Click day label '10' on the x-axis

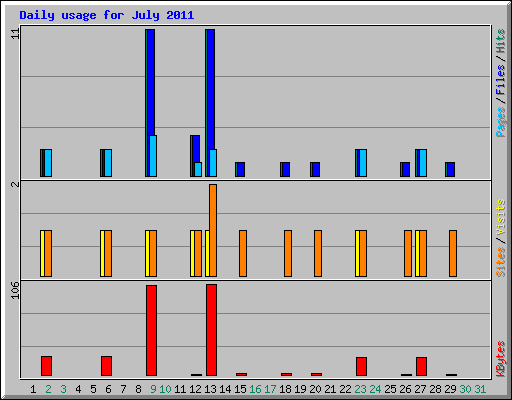pos(165,389)
